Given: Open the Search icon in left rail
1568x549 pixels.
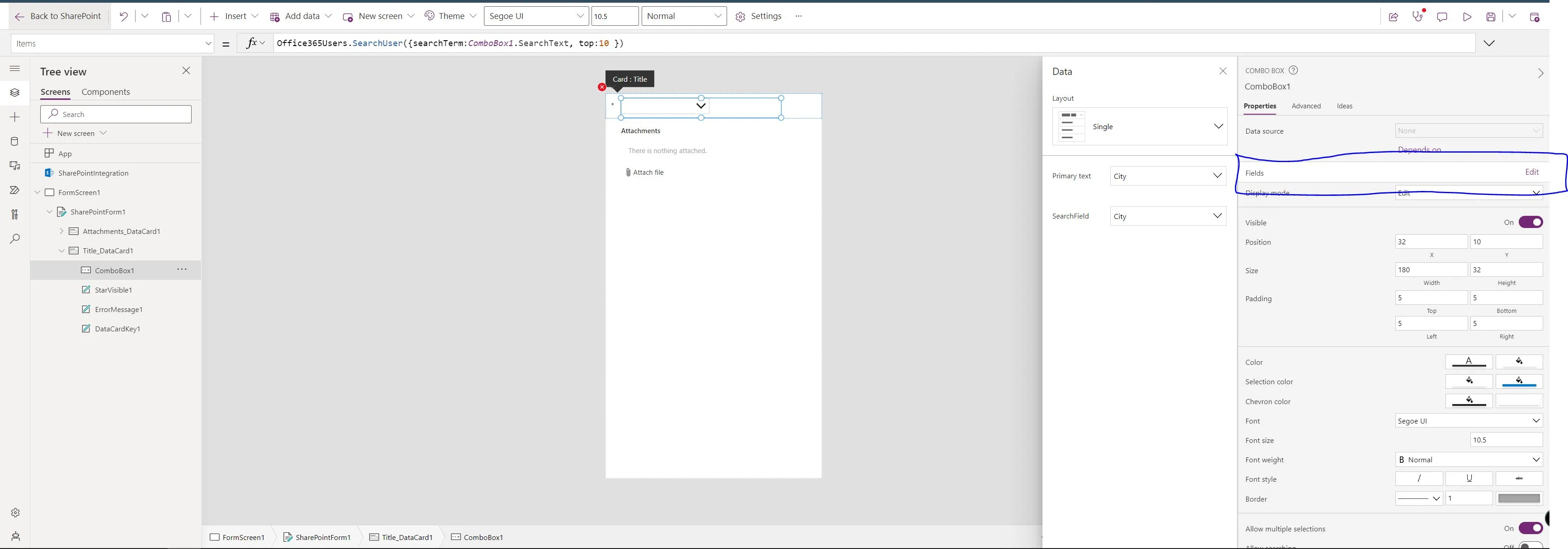Looking at the screenshot, I should tap(15, 239).
